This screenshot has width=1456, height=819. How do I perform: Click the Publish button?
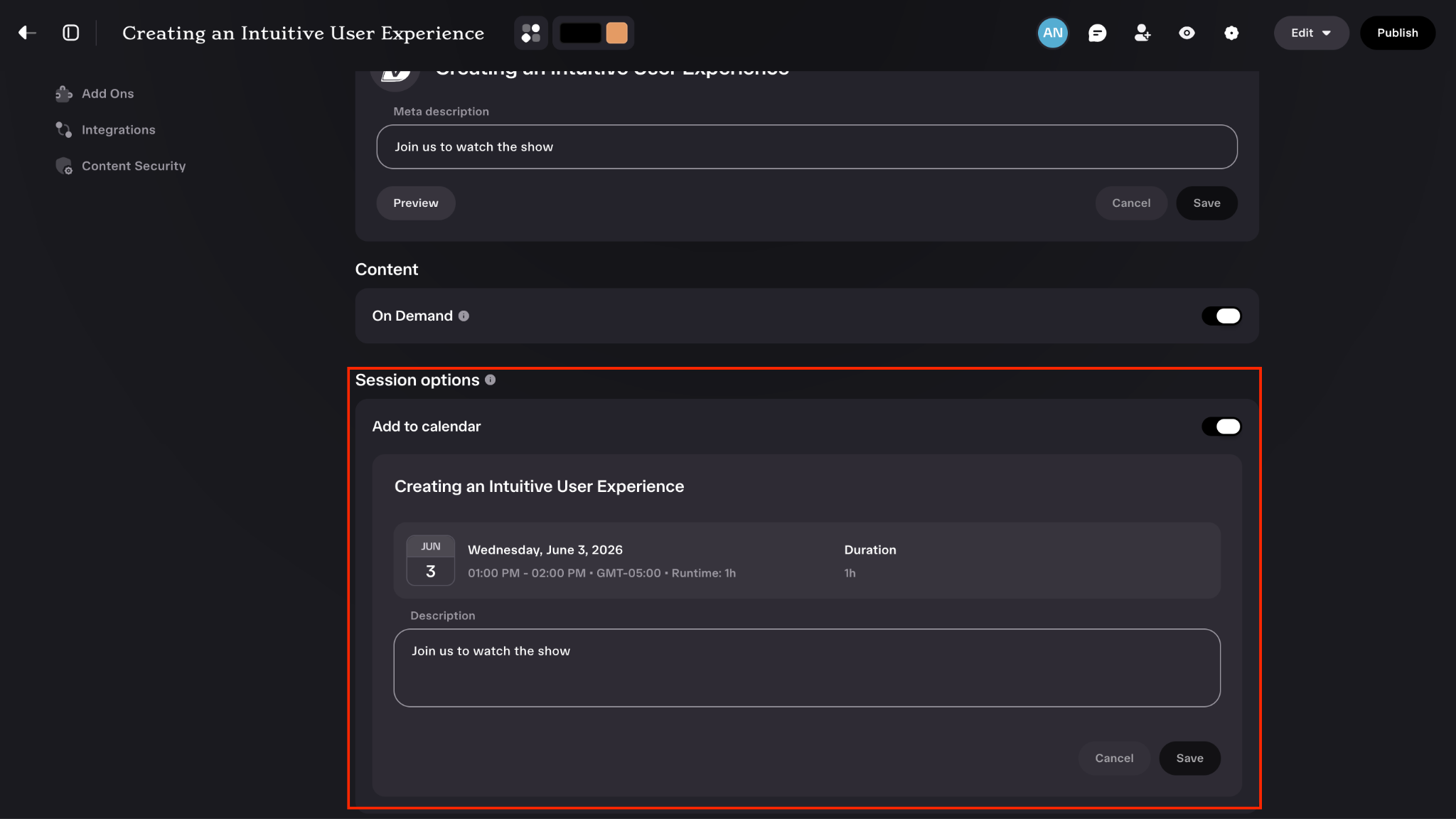1398,33
